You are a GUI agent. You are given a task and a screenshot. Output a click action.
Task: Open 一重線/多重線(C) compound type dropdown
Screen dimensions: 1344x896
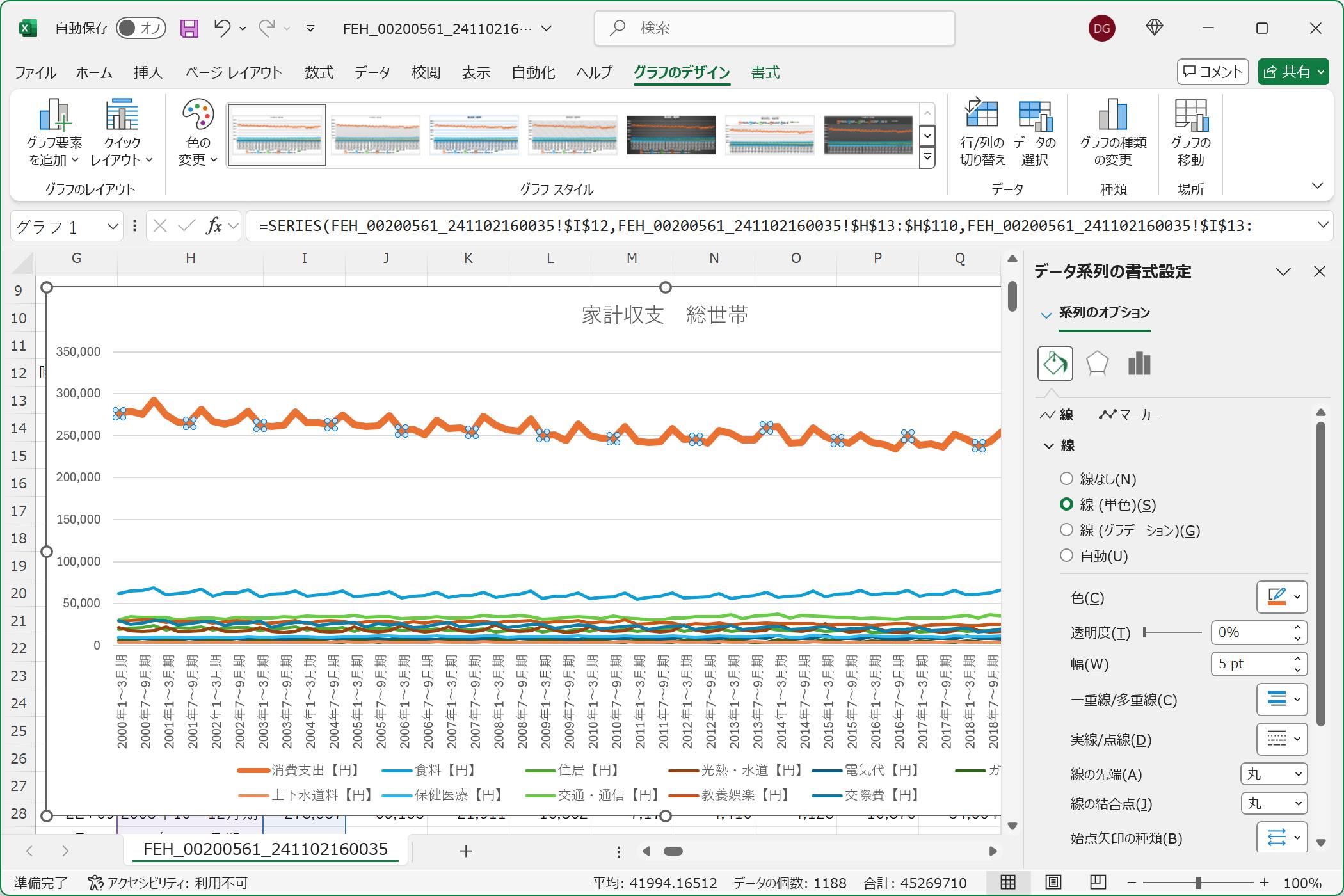(1282, 700)
